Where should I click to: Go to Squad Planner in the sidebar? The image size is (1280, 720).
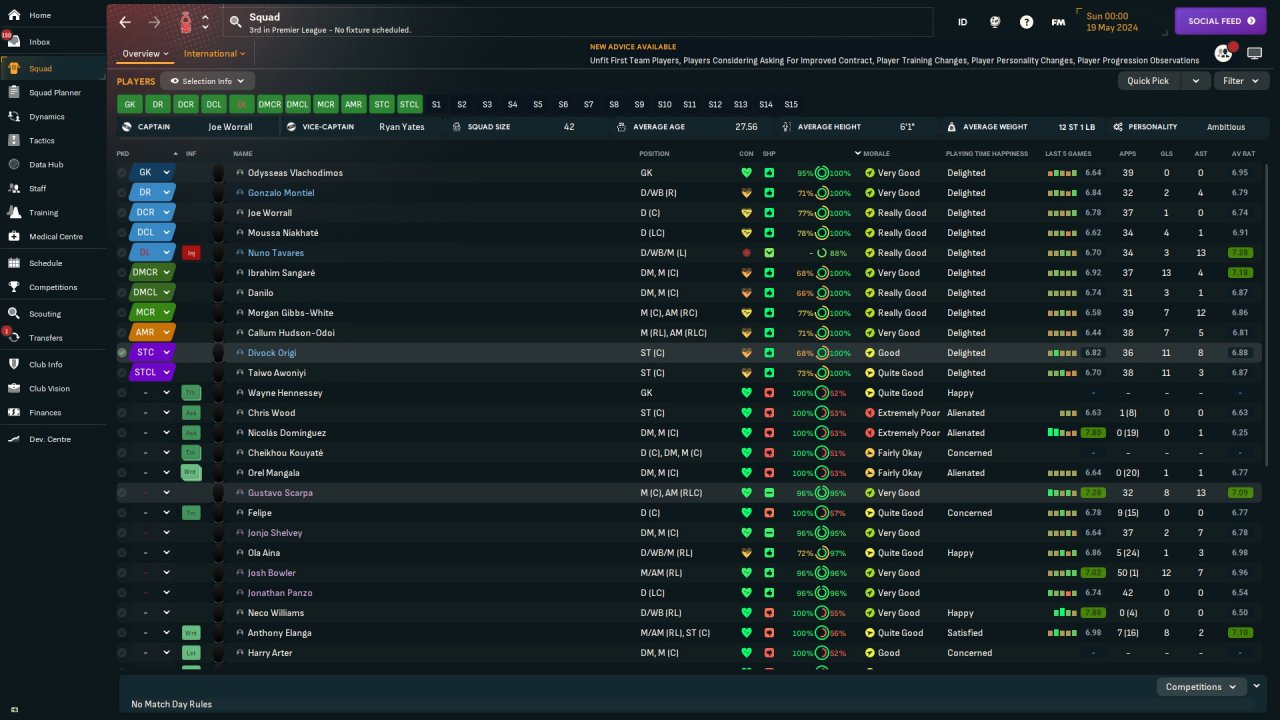point(52,93)
